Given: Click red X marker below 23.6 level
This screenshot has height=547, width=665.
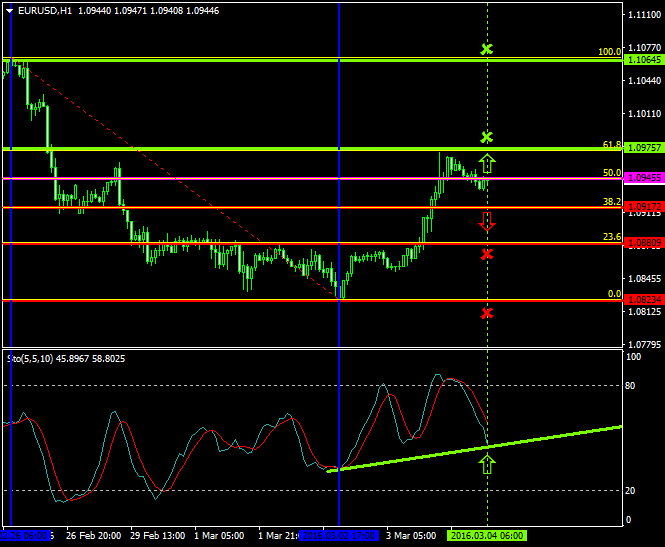Looking at the screenshot, I should (487, 254).
